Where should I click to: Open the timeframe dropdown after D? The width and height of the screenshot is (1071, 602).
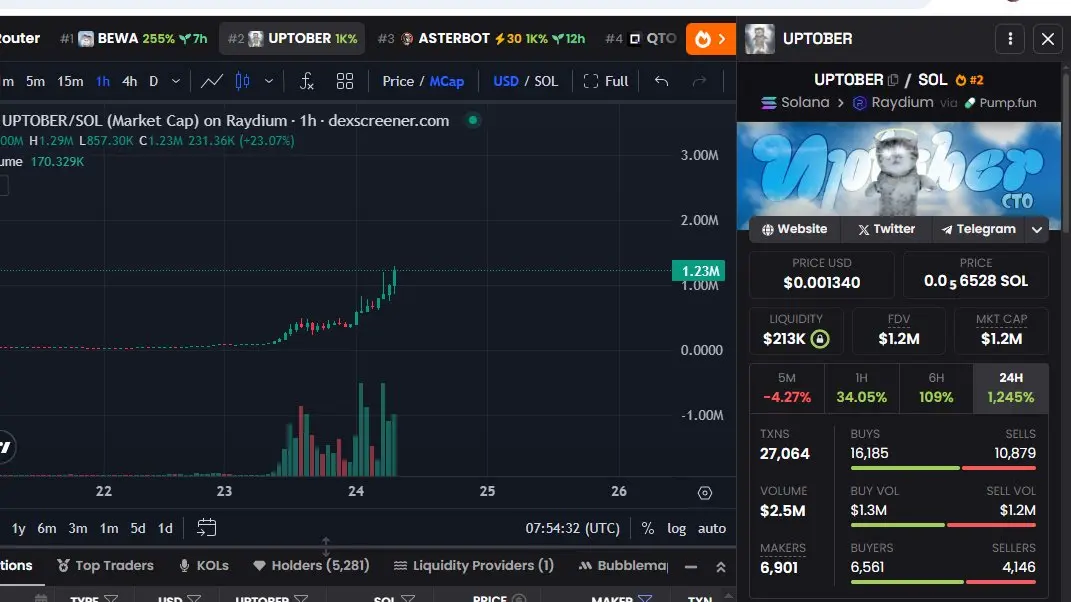point(176,81)
